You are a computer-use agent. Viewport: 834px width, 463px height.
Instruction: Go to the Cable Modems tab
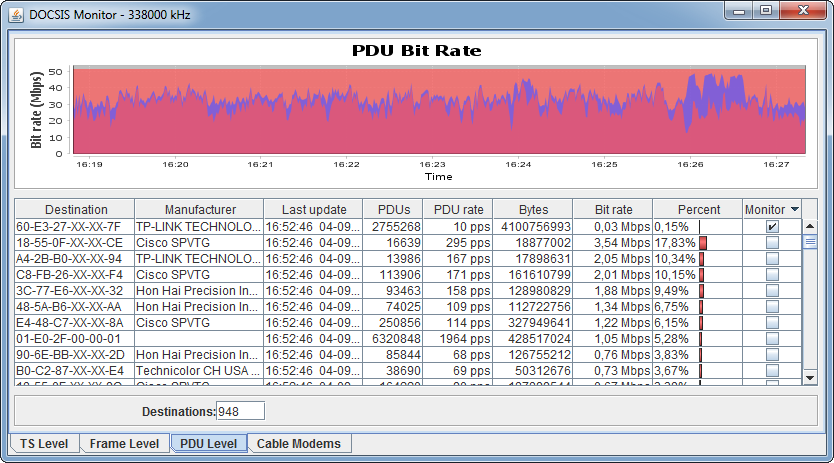point(298,444)
